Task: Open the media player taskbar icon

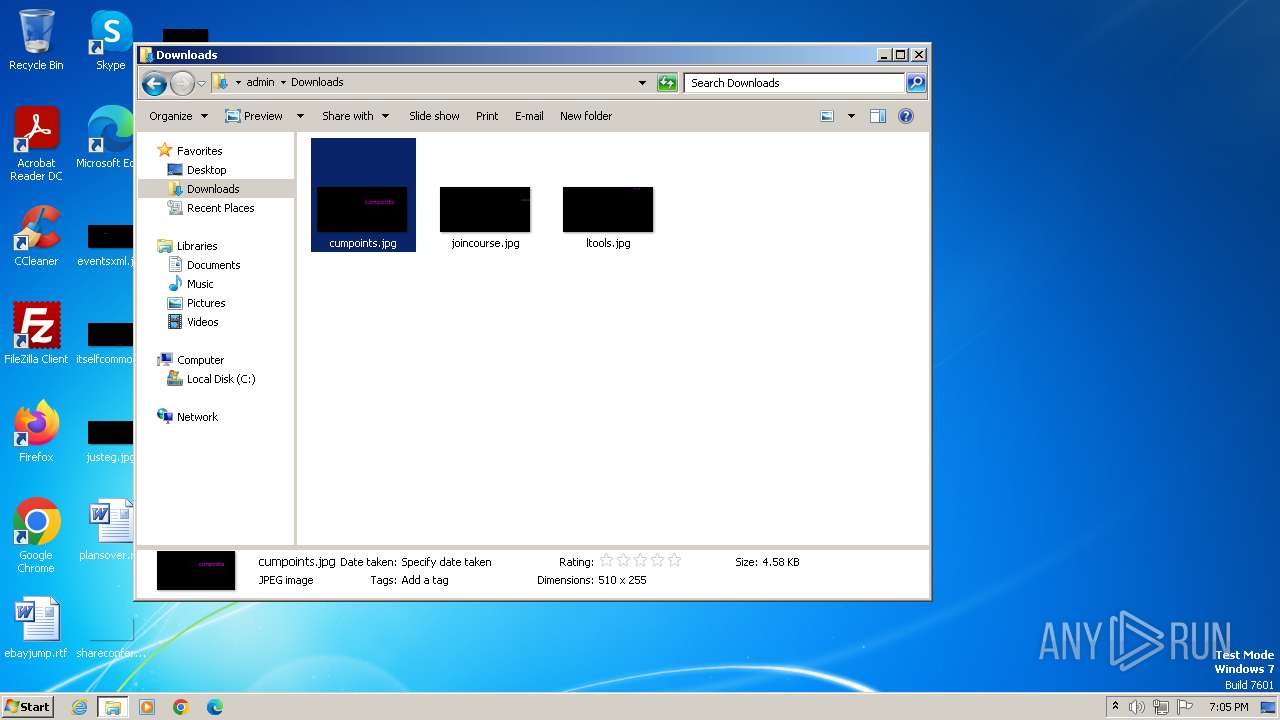Action: pyautogui.click(x=147, y=707)
